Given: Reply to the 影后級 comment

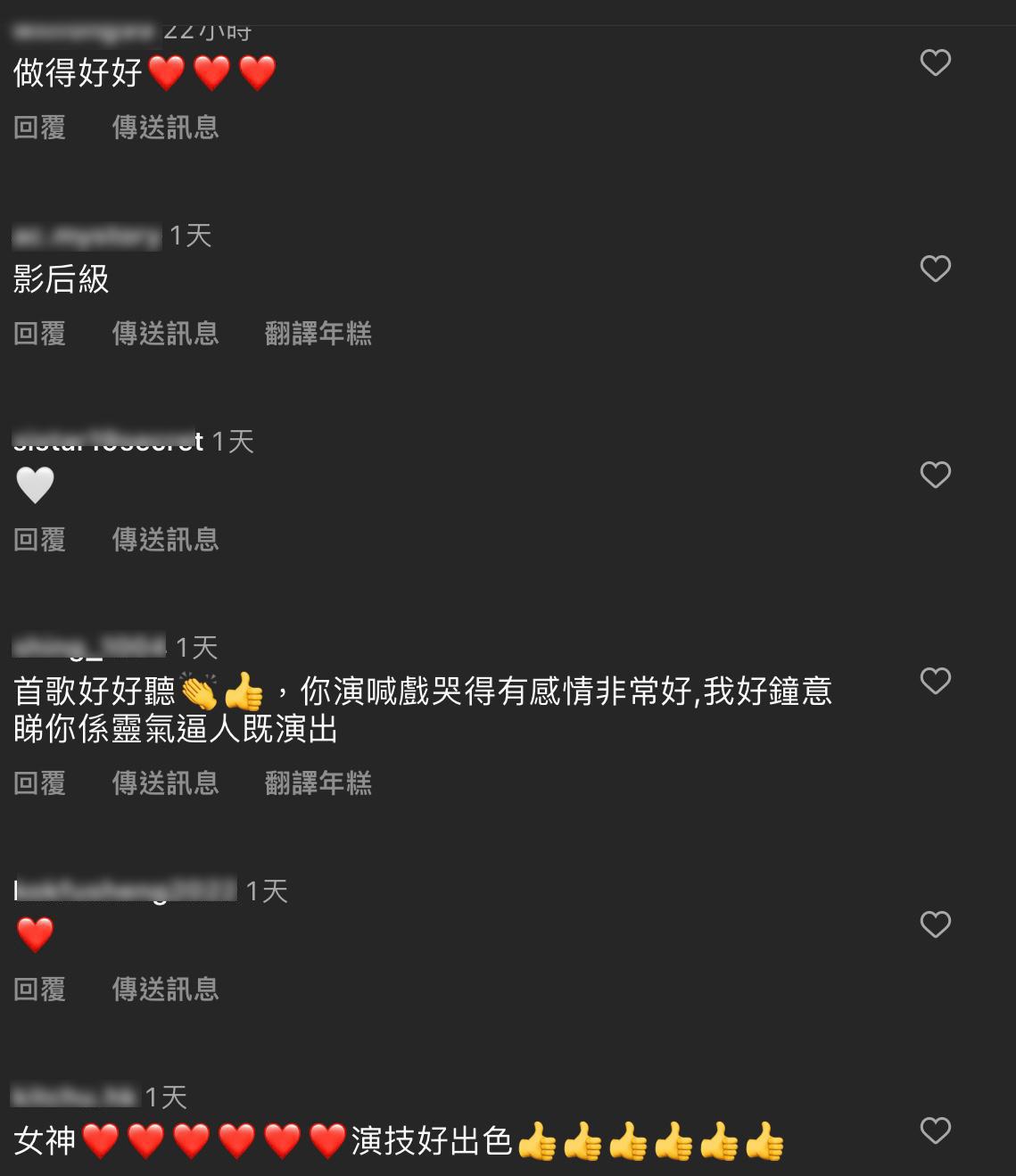Looking at the screenshot, I should point(40,334).
